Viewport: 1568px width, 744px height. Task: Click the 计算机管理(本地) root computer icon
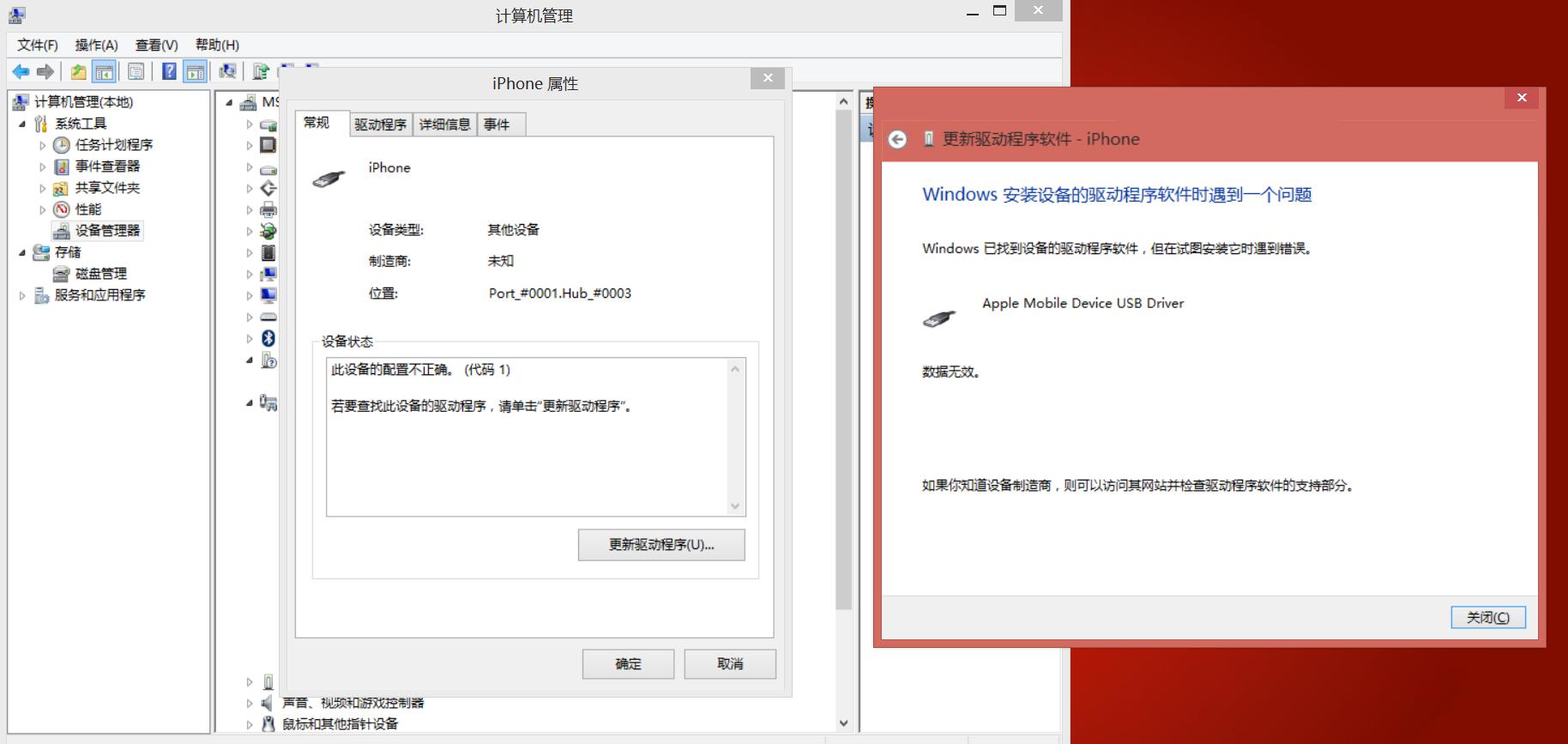[x=21, y=102]
